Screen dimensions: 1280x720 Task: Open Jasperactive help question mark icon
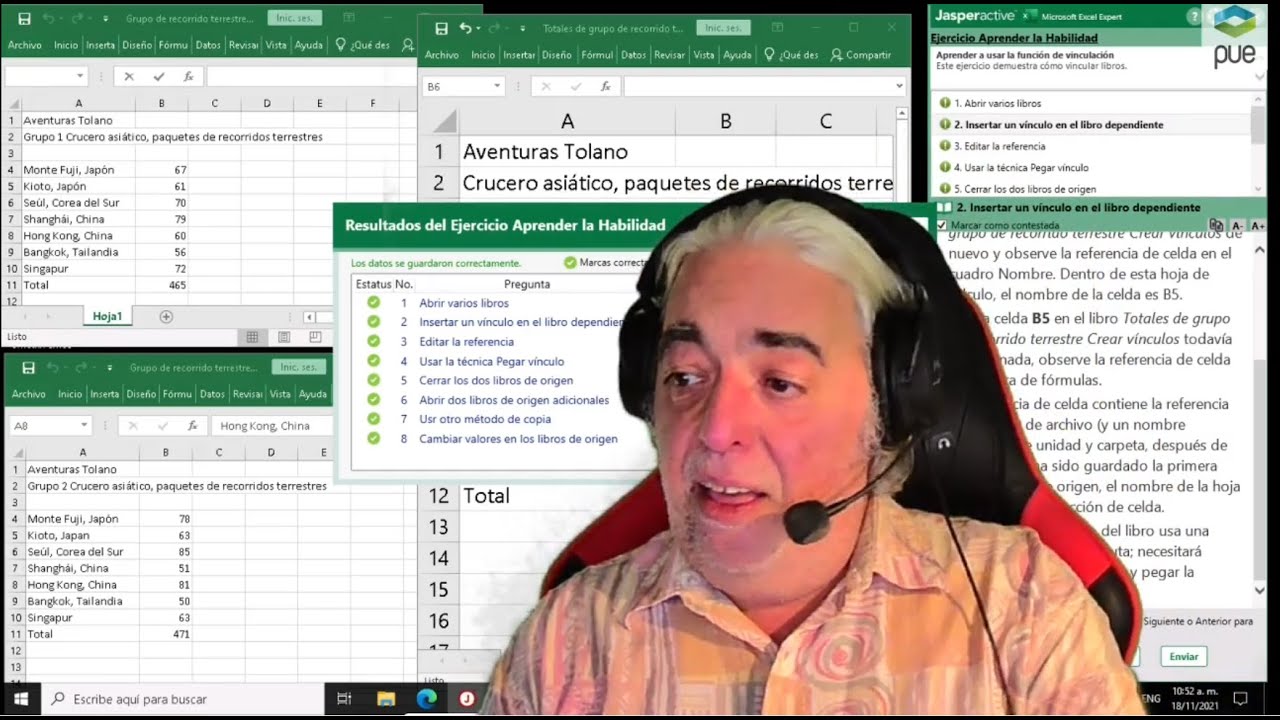tap(1194, 17)
